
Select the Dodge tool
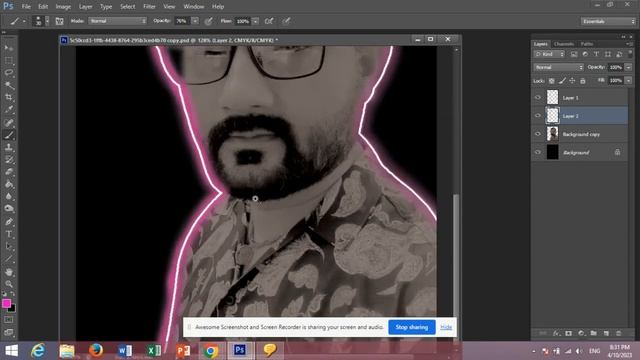(9, 209)
